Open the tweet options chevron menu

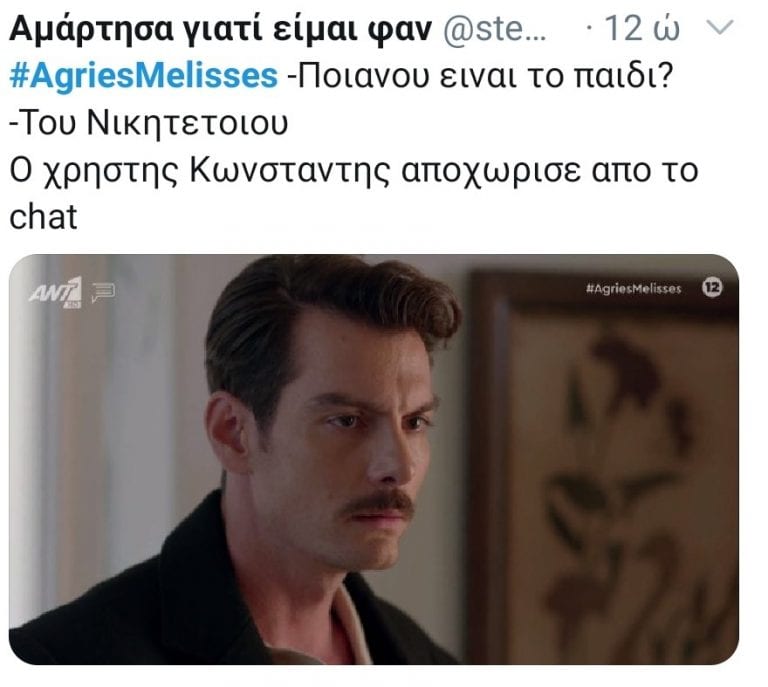[x=721, y=28]
